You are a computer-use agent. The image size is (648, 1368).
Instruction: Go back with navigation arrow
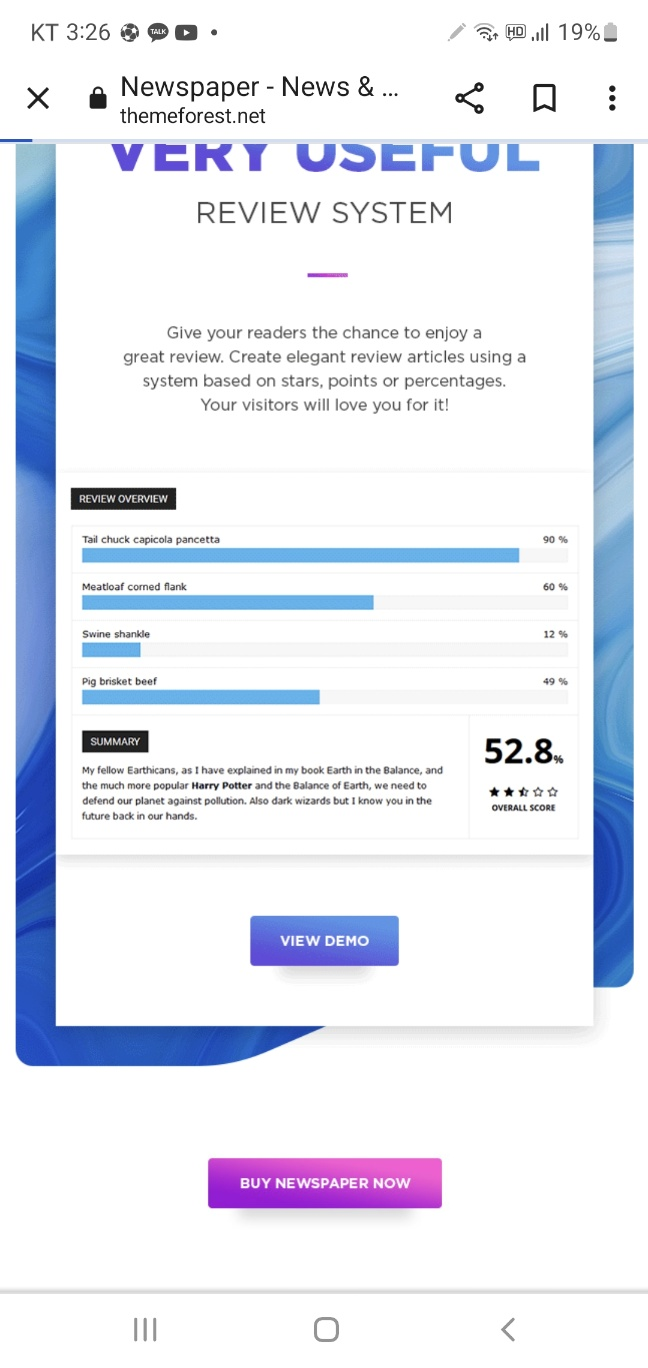508,1329
